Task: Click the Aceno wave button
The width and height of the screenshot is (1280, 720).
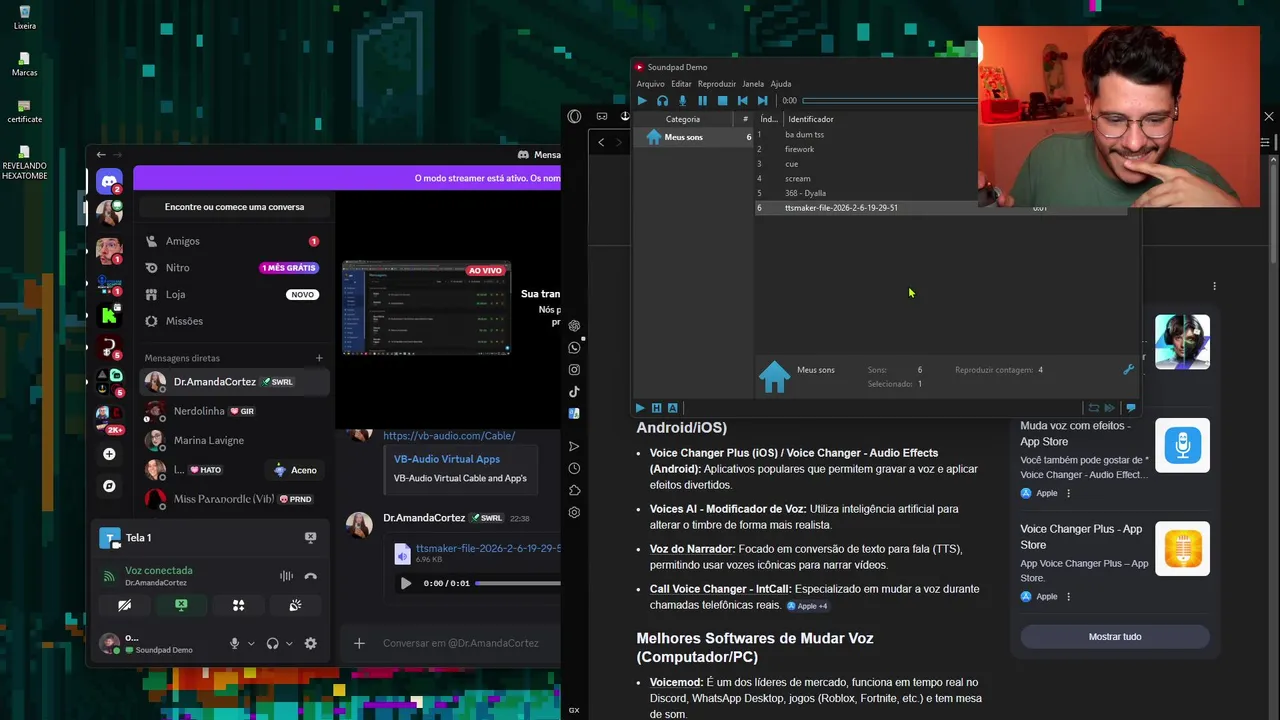Action: (296, 470)
